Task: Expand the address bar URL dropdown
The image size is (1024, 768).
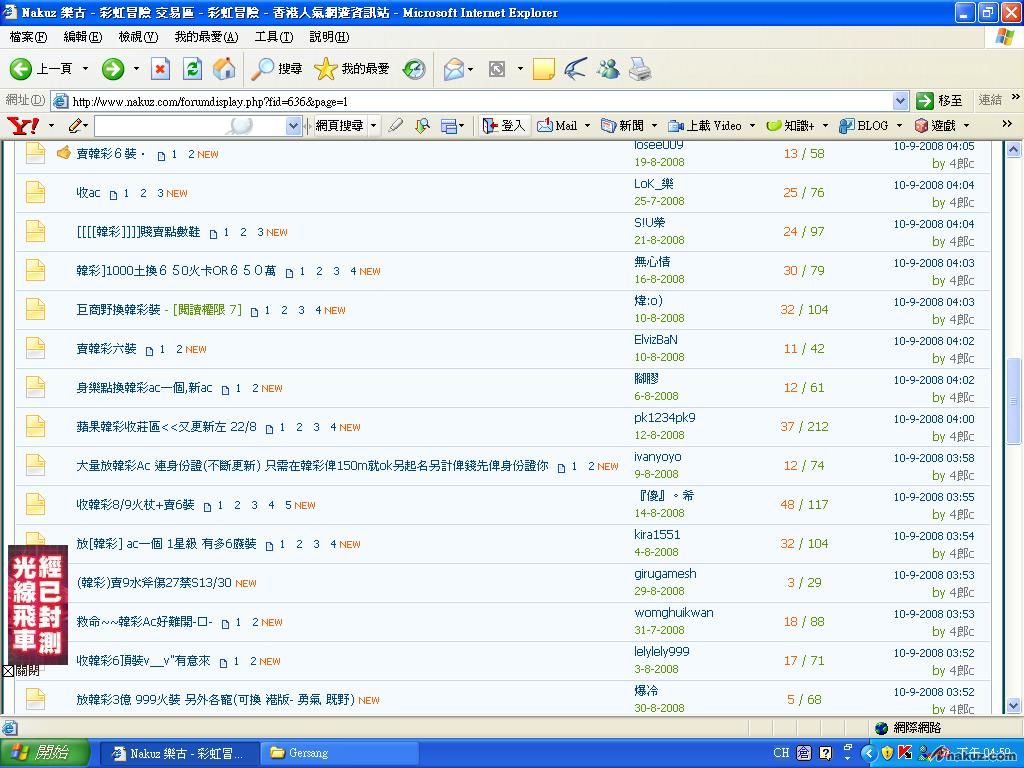Action: (899, 101)
